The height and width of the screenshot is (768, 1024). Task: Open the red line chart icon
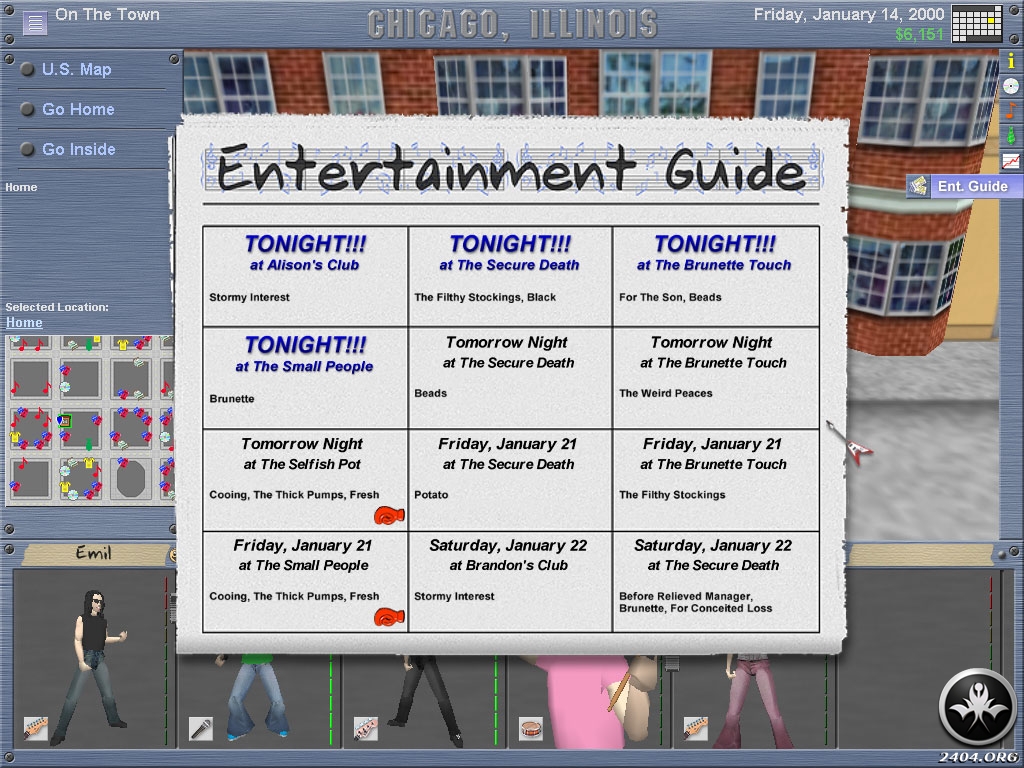[1011, 161]
